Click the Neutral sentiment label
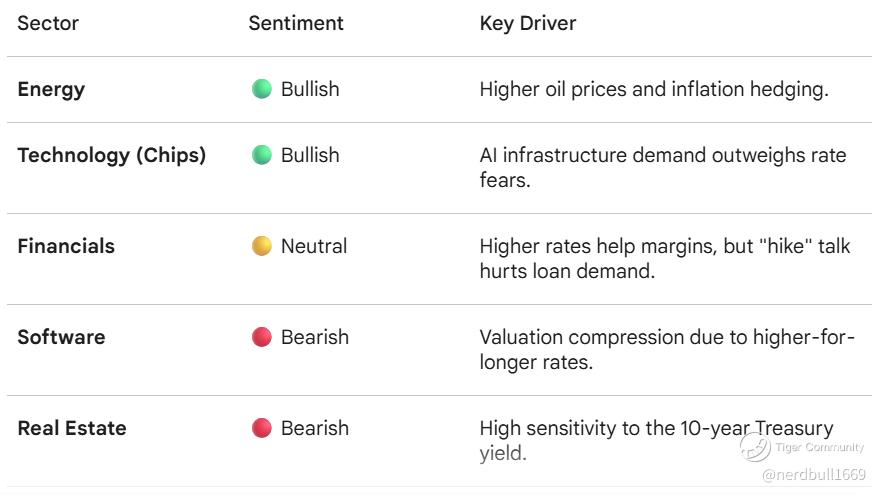Viewport: 882px width, 495px height. pyautogui.click(x=314, y=246)
